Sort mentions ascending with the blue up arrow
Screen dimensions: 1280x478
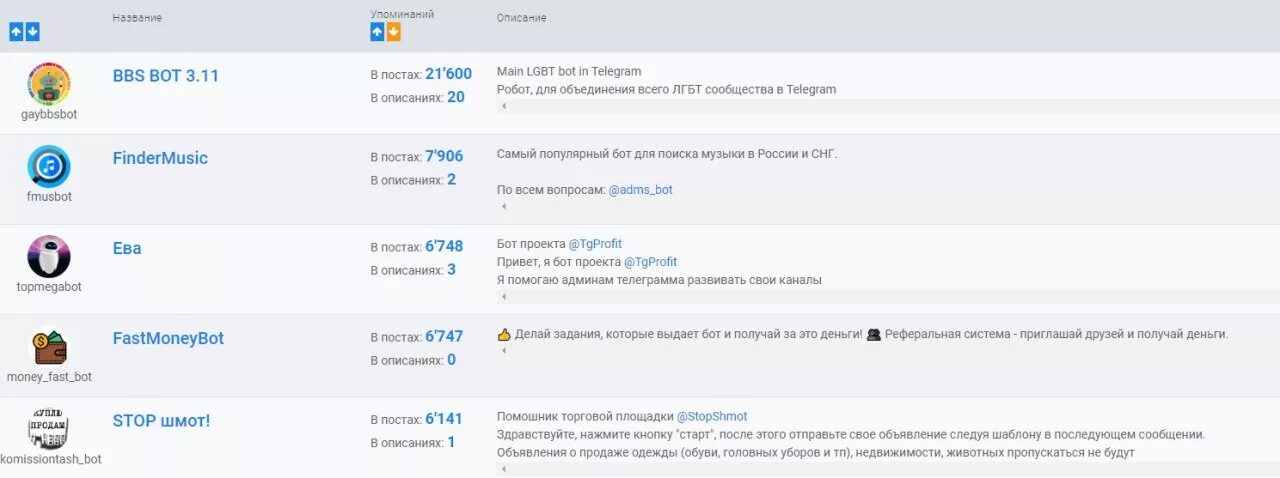(377, 32)
